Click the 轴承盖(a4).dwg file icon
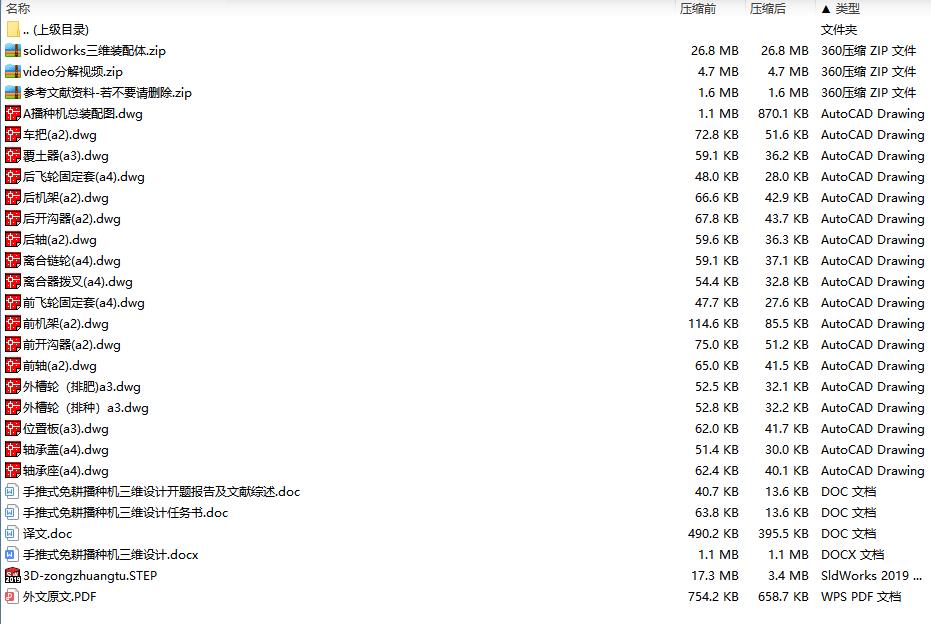 point(13,449)
